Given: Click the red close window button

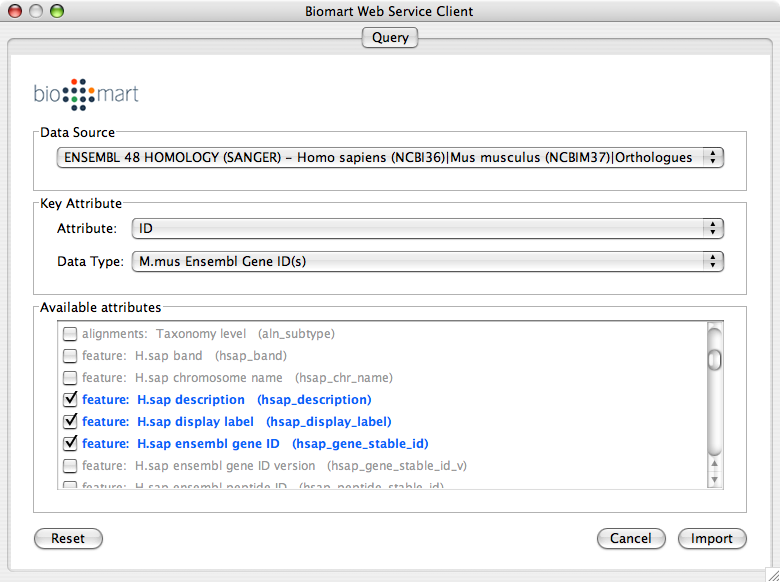Looking at the screenshot, I should pyautogui.click(x=14, y=12).
